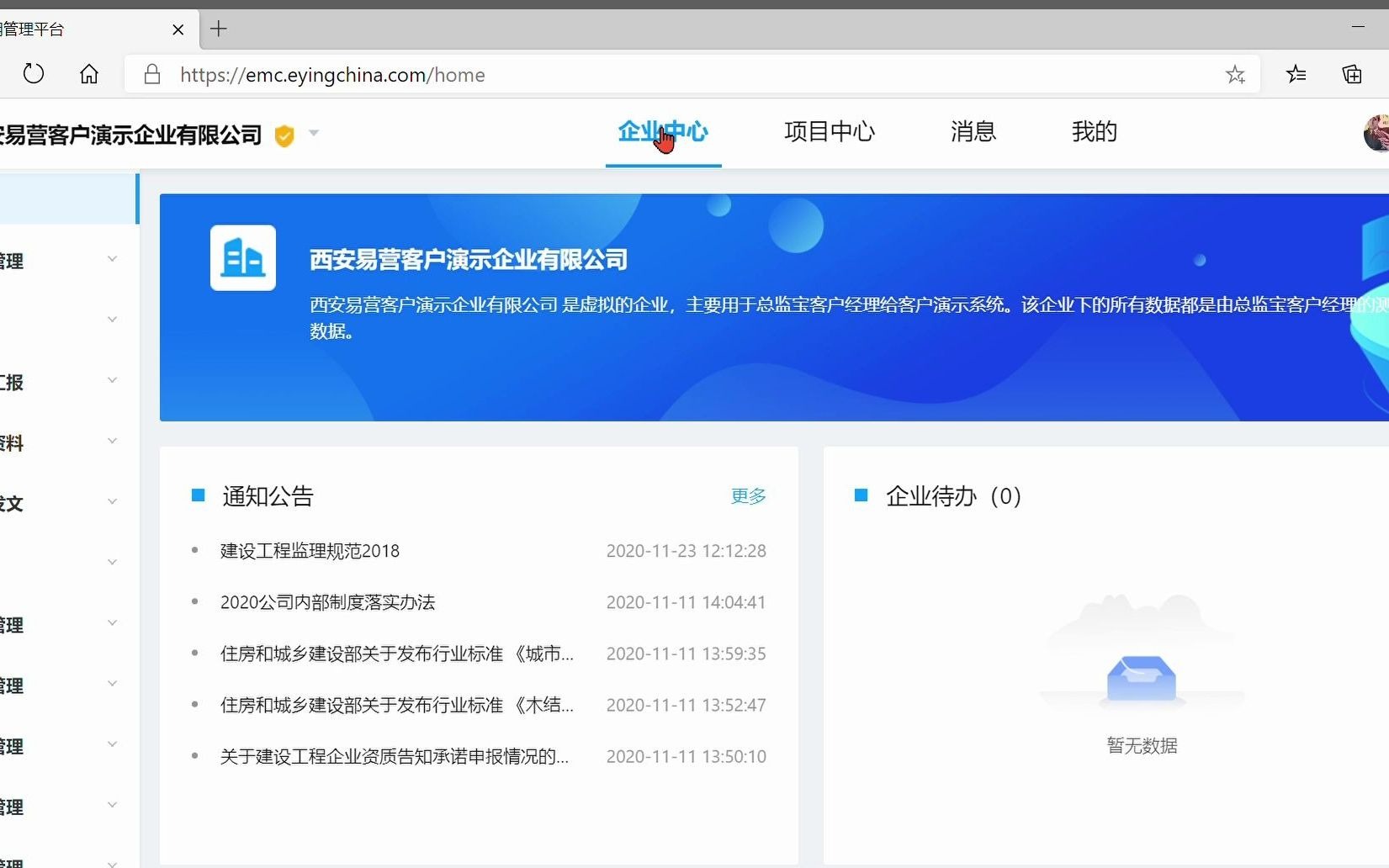Screen dimensions: 1389x868
Task: Click timestamp 2020-11-11 14:04:41
Action: [x=687, y=602]
